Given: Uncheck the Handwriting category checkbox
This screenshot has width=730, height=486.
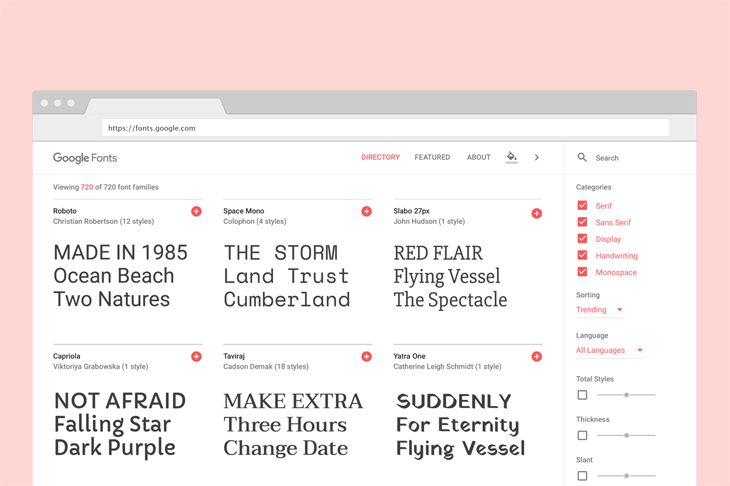Looking at the screenshot, I should point(582,255).
